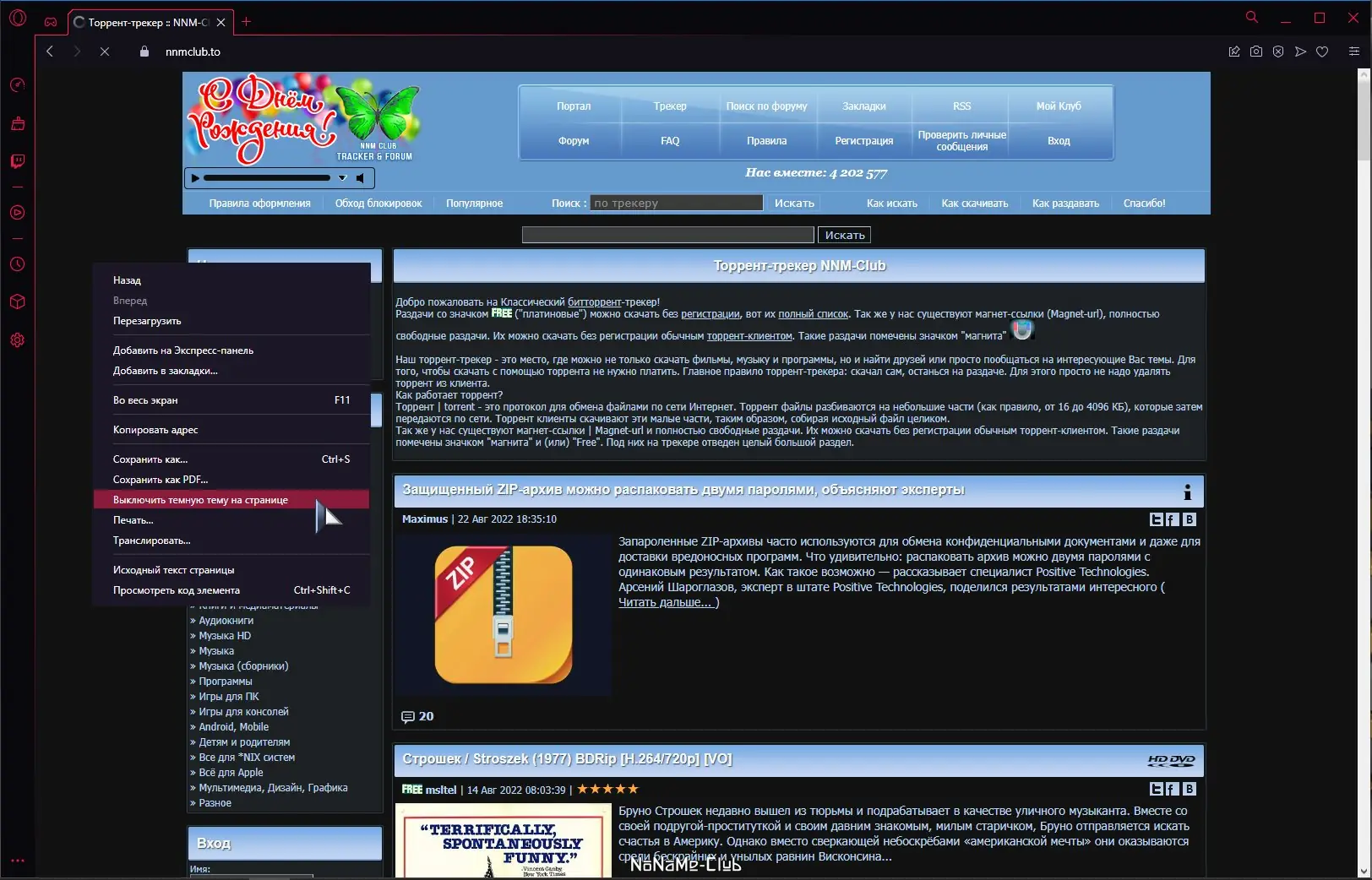Viewport: 1372px width, 880px height.
Task: Select Печать… from the menu
Action: point(231,520)
